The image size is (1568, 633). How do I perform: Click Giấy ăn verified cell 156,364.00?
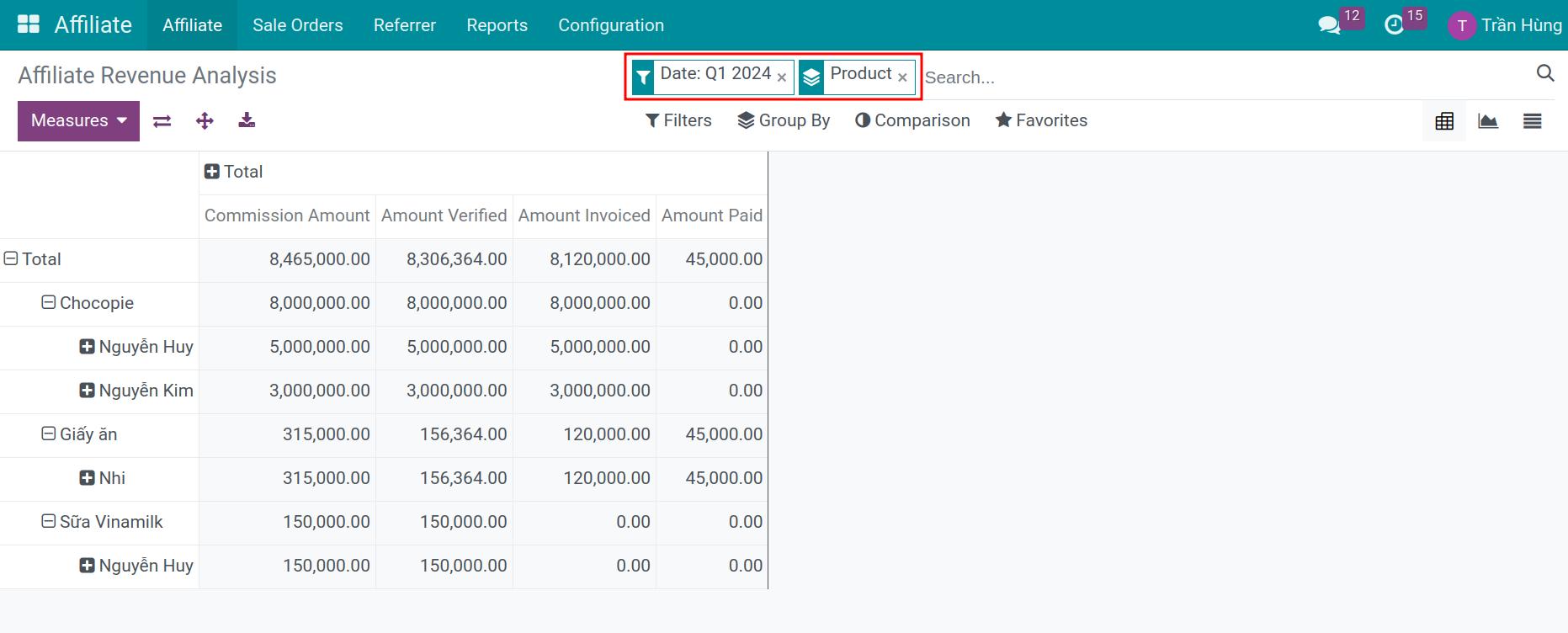444,434
